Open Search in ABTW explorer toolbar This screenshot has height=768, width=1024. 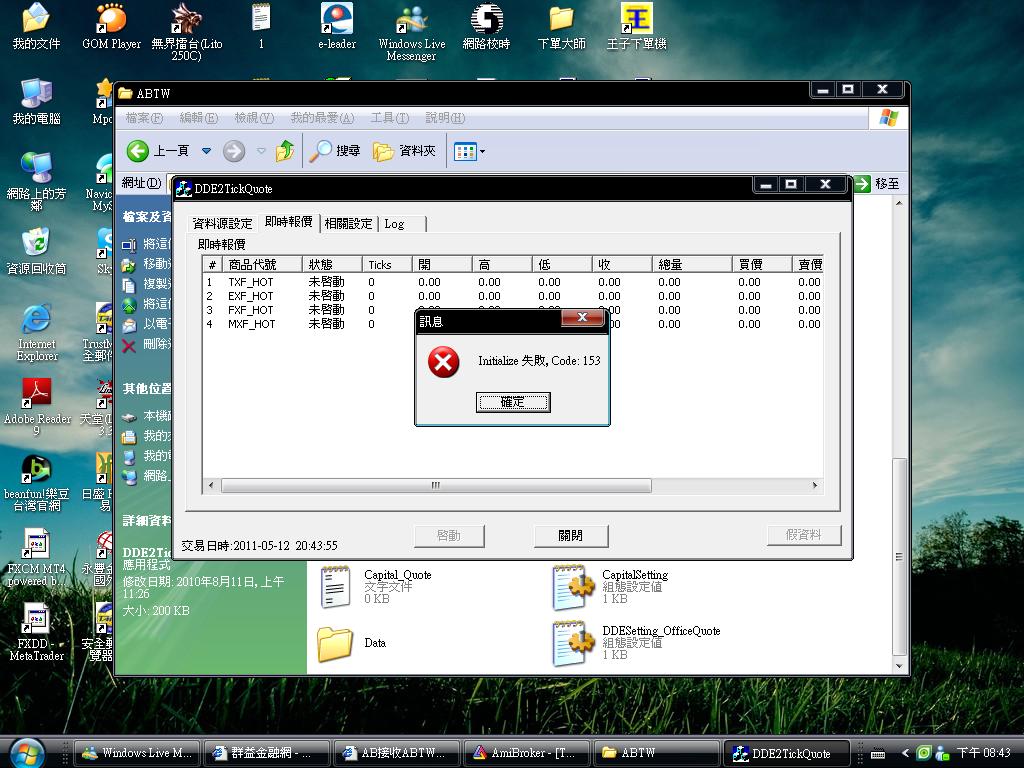click(334, 151)
